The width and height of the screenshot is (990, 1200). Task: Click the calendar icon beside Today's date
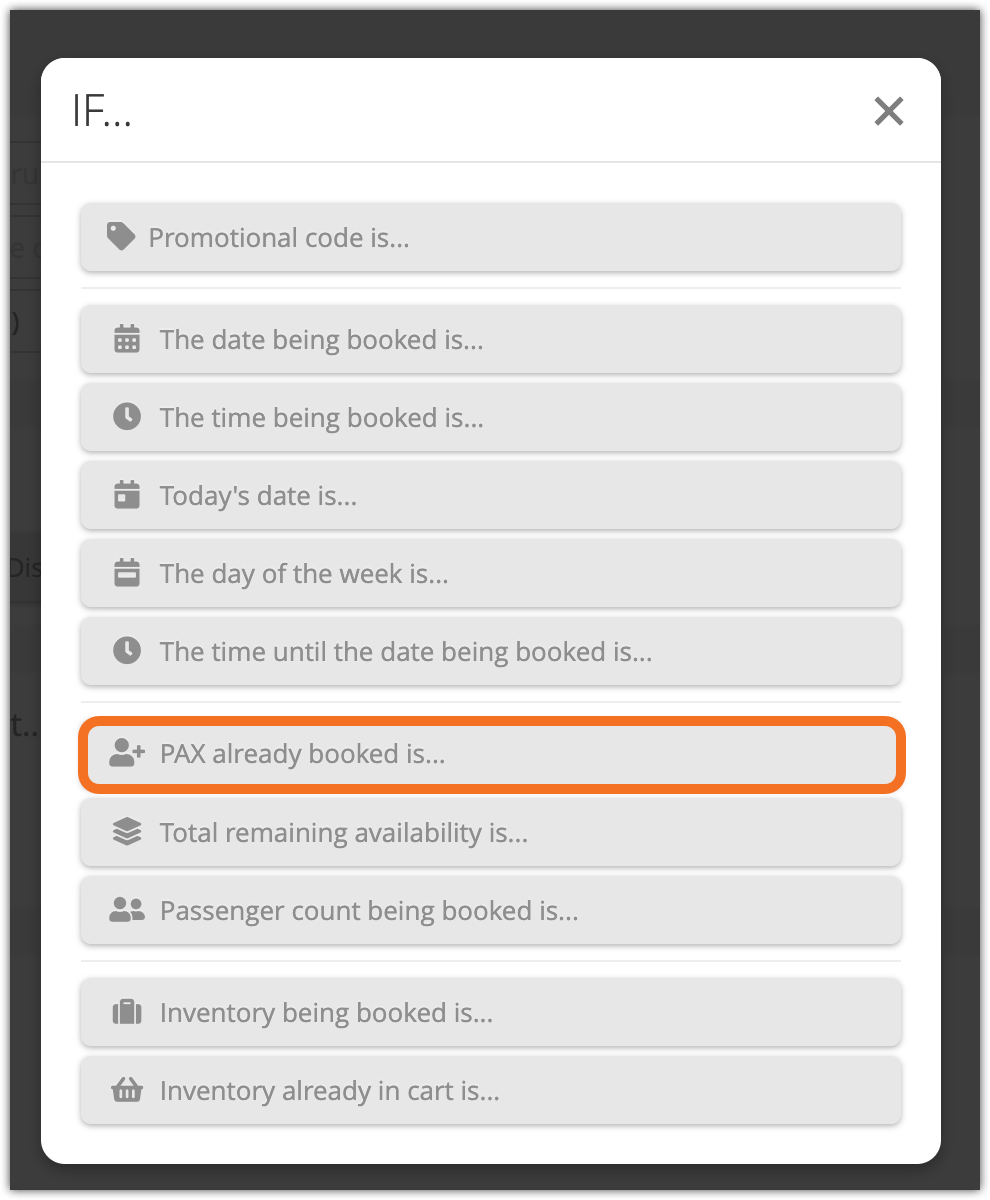127,495
